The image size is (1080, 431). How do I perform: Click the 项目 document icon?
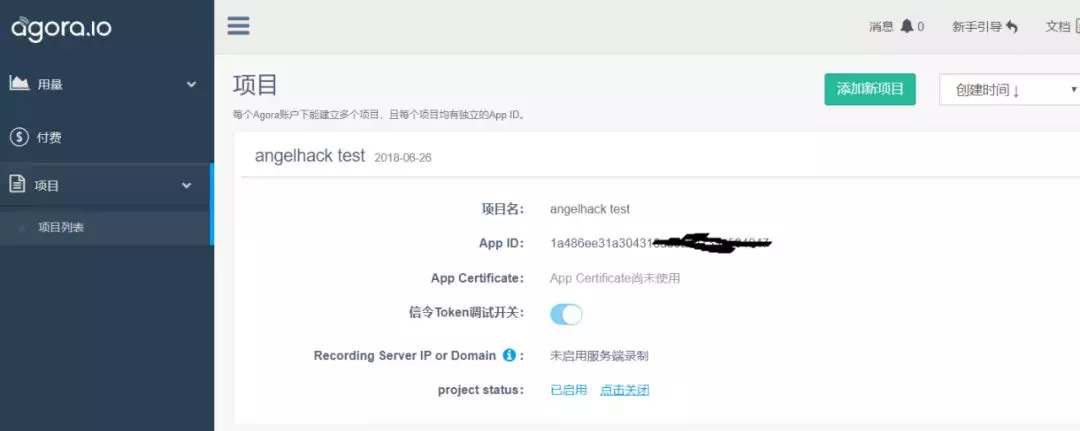pos(17,185)
